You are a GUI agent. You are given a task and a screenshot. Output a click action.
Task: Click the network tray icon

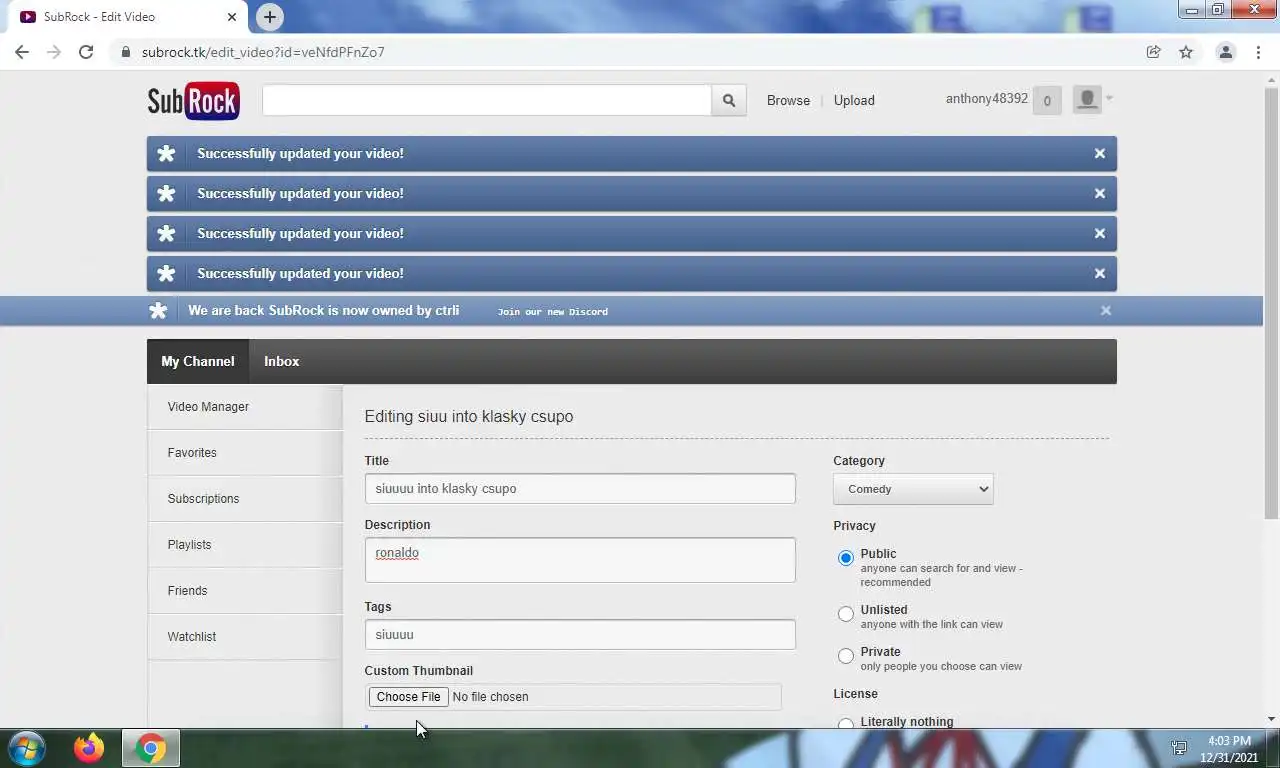[x=1179, y=748]
